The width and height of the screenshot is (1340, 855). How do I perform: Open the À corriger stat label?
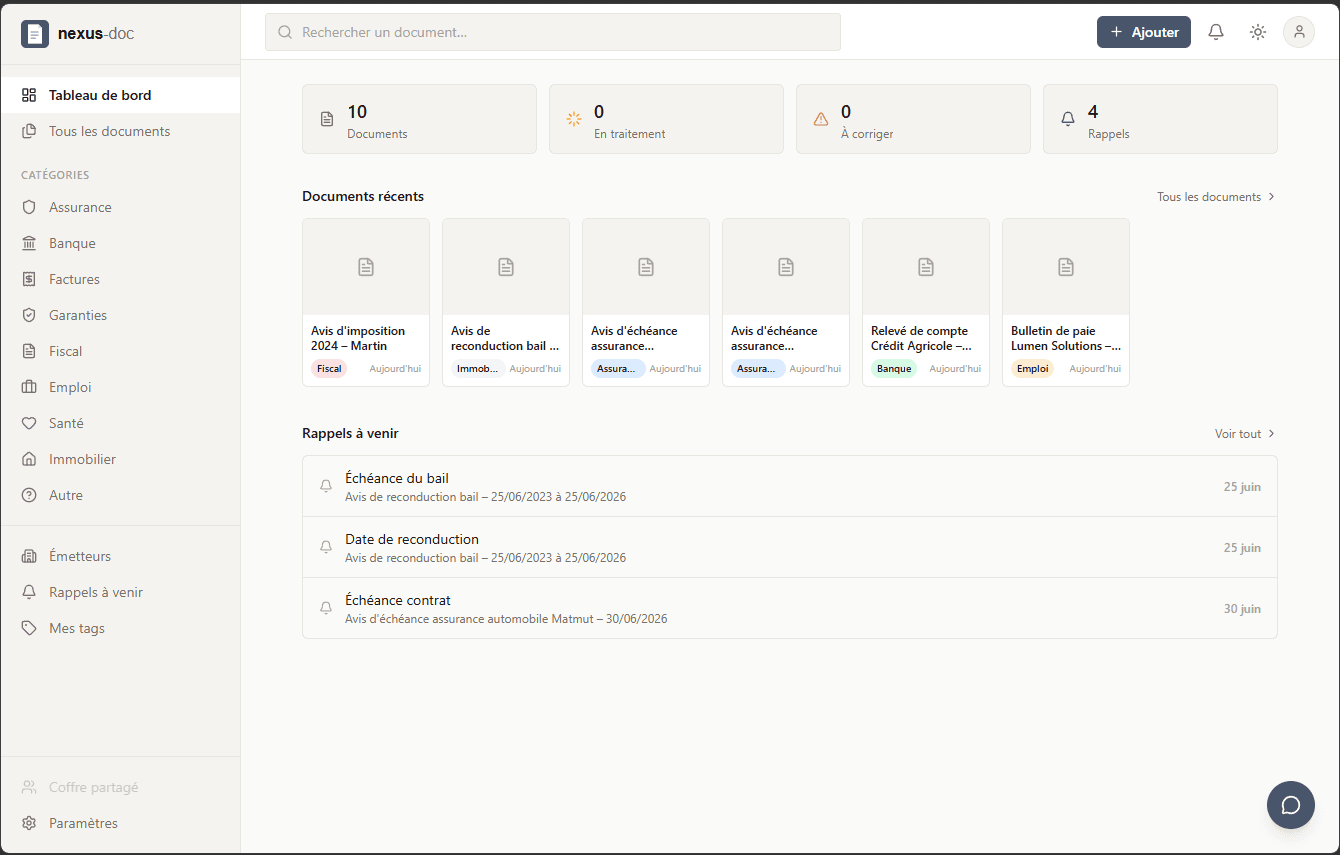click(867, 134)
